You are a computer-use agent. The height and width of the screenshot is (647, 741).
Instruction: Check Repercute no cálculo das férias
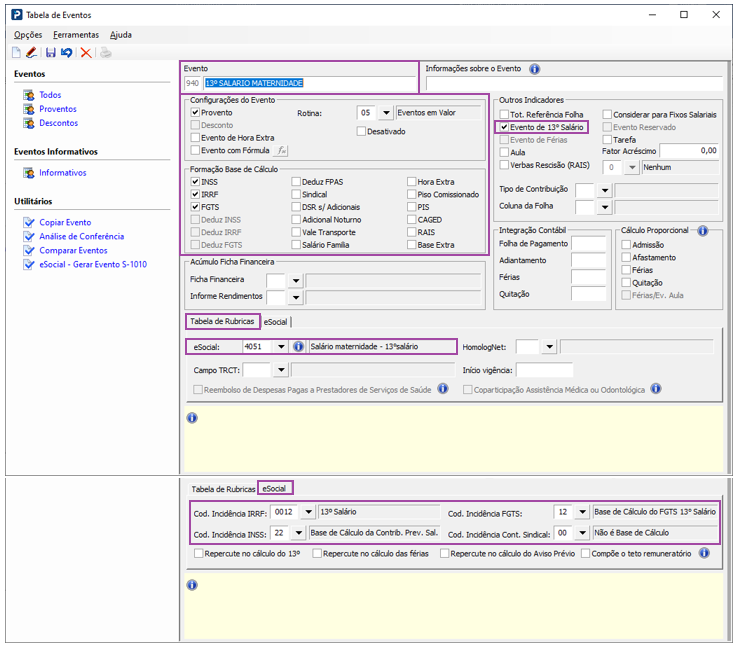tap(317, 553)
